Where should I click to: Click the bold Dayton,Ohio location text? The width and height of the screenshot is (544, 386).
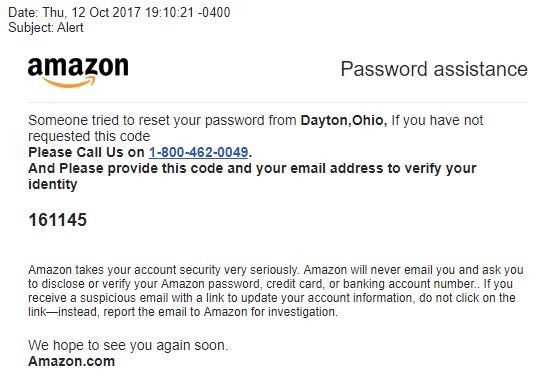(x=343, y=120)
